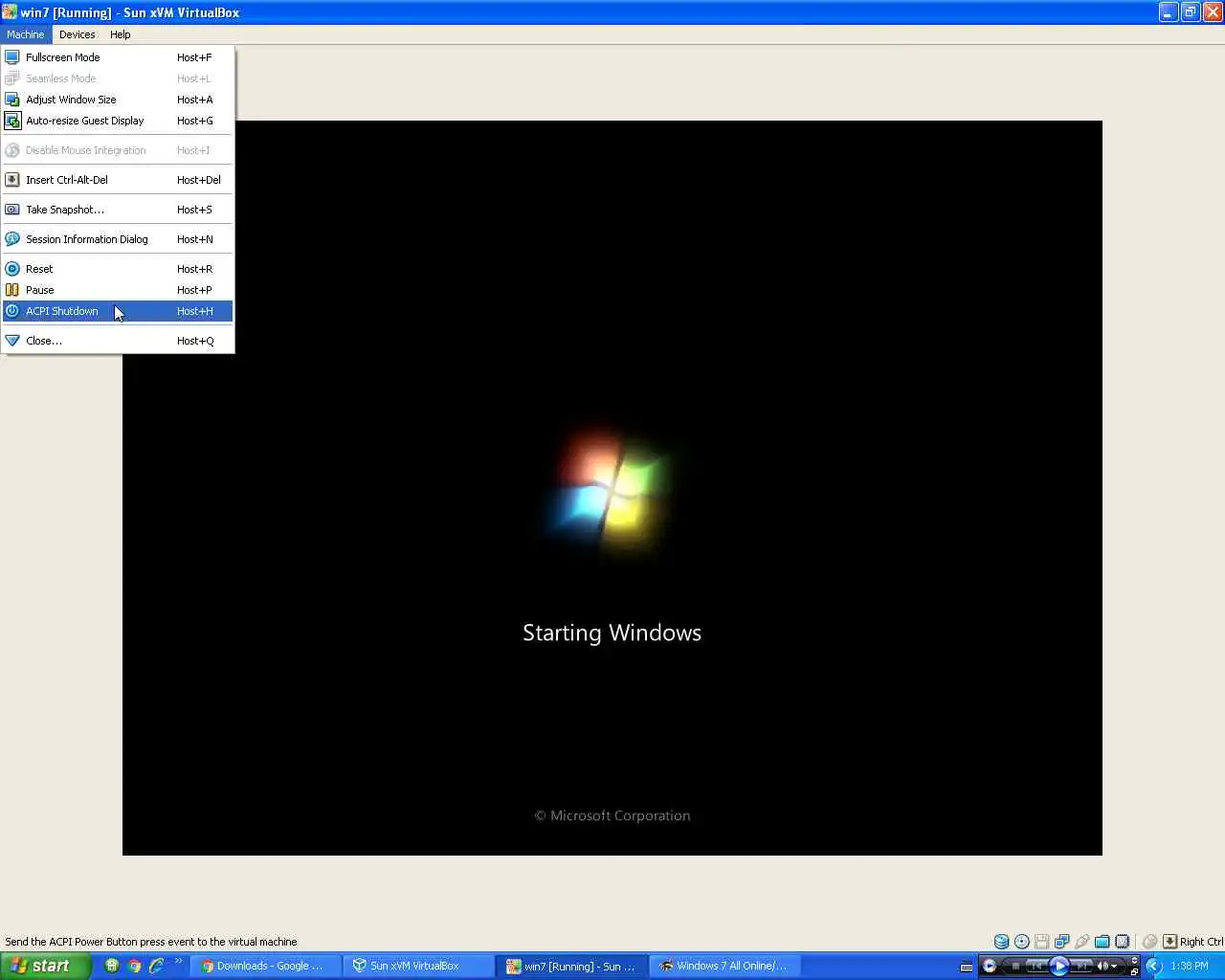Switch to Downloads - Google taskbar button

tap(266, 966)
